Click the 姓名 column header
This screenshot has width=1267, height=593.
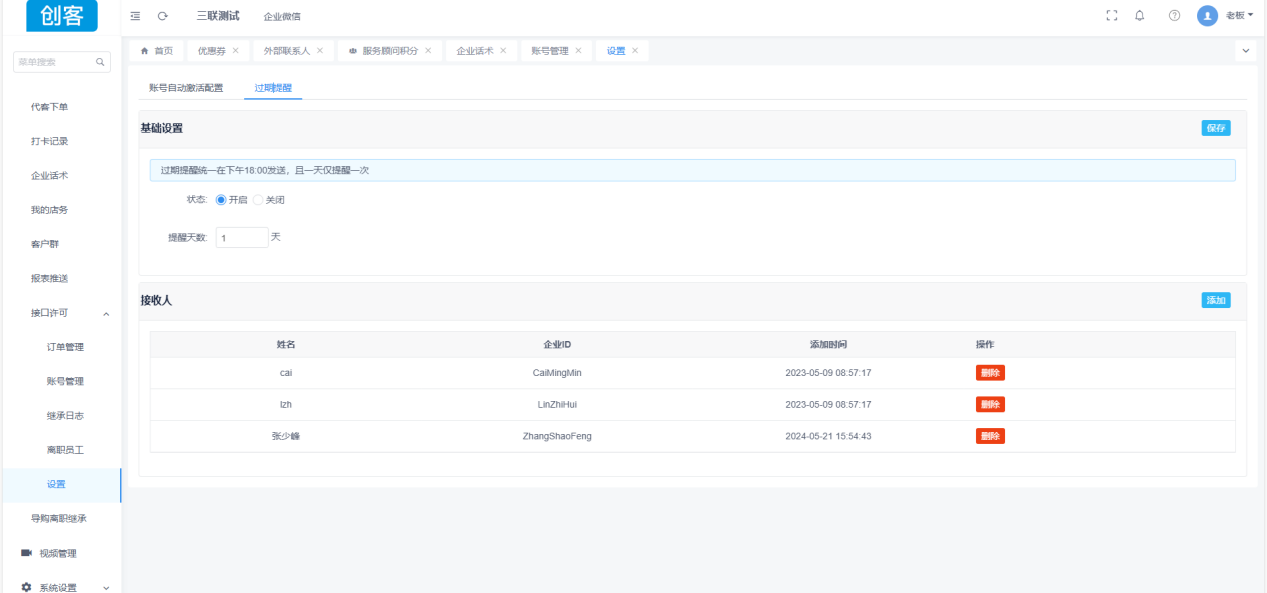click(x=286, y=344)
